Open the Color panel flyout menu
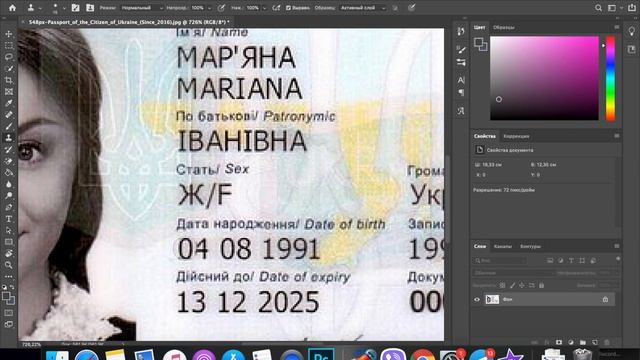The width and height of the screenshot is (640, 360). click(617, 27)
